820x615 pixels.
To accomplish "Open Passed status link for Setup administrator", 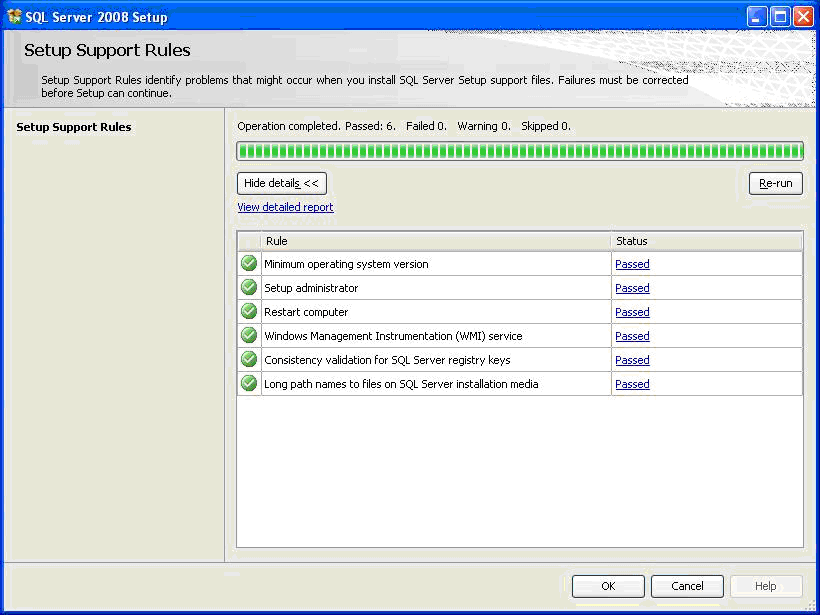I will (x=632, y=288).
